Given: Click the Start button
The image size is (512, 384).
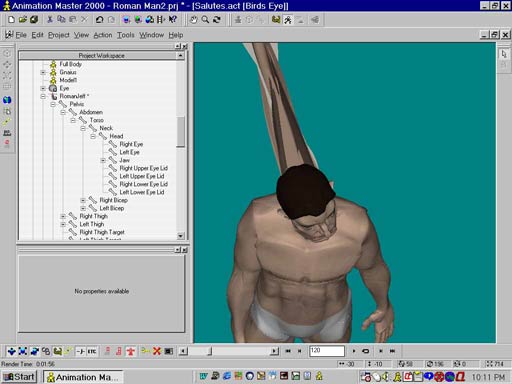Looking at the screenshot, I should click(20, 377).
